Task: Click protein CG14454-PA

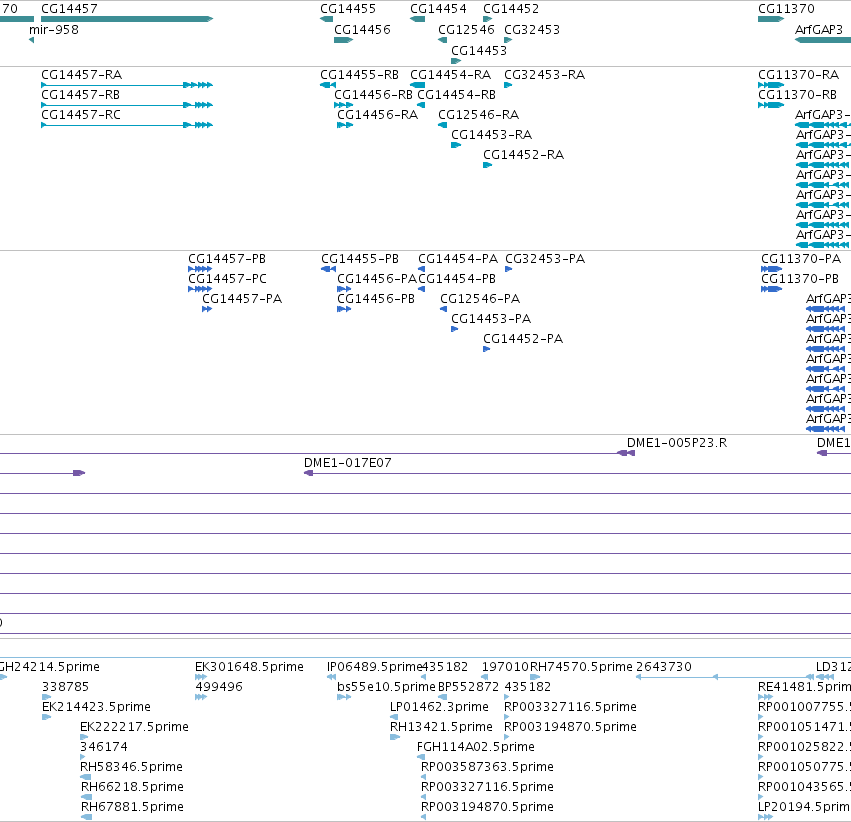Action: point(458,258)
